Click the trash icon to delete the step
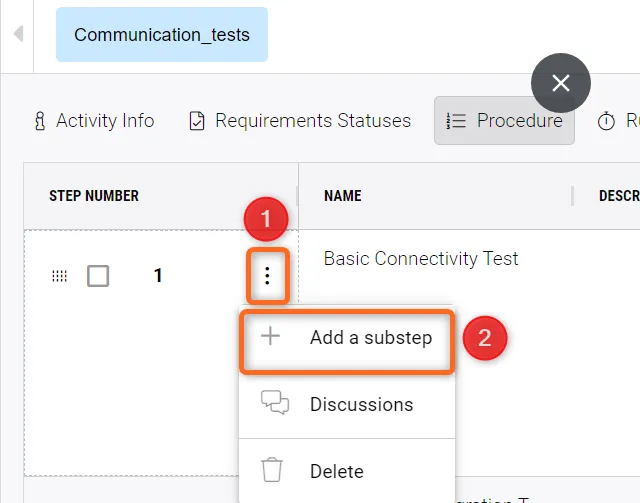The width and height of the screenshot is (640, 503). point(272,471)
